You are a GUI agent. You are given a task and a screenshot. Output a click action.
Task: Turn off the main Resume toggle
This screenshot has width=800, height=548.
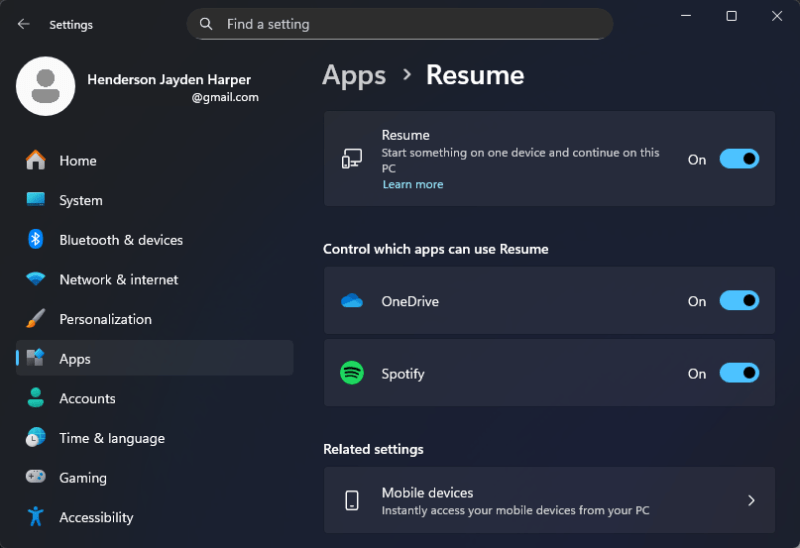pyautogui.click(x=739, y=159)
